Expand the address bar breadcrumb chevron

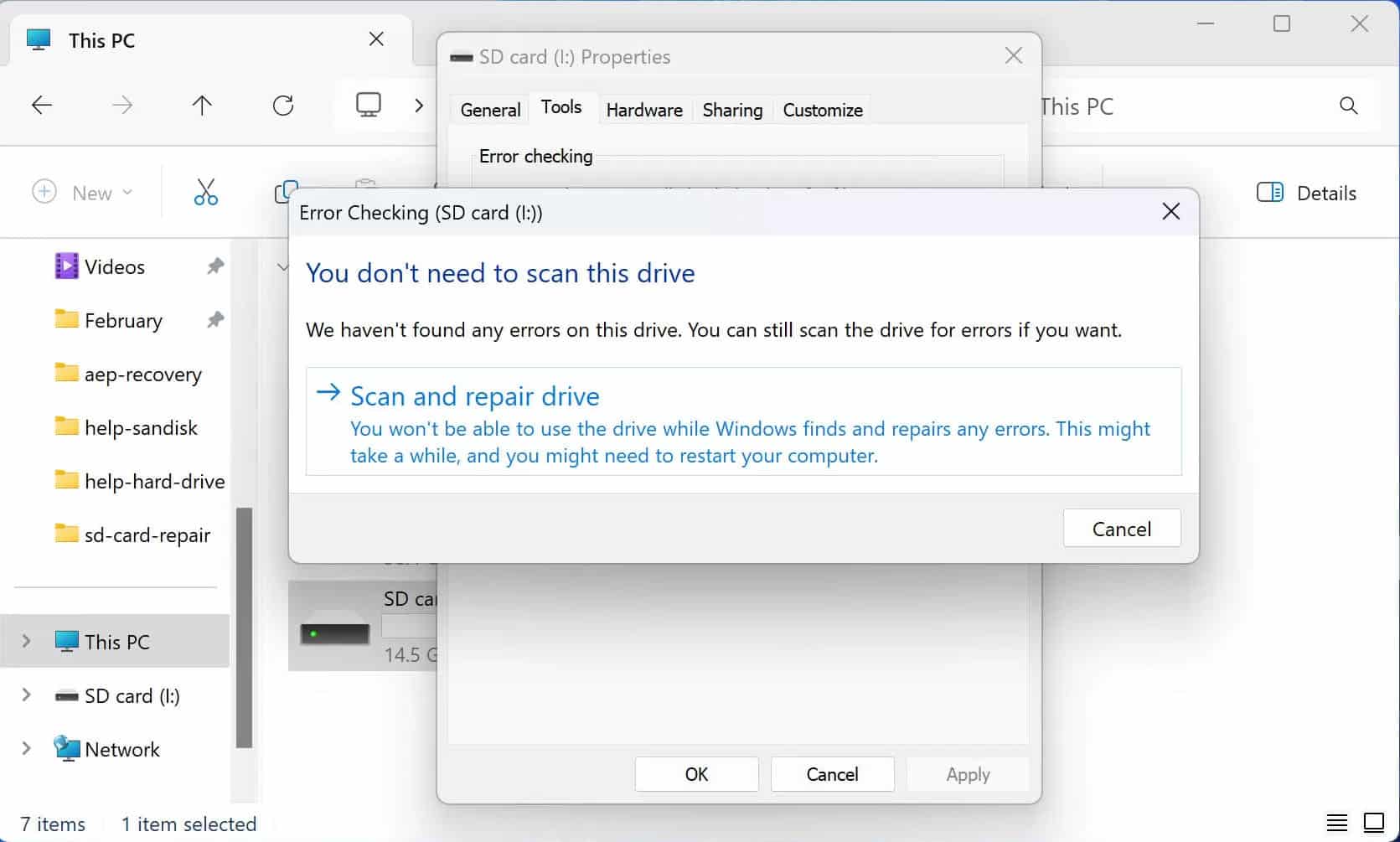click(x=419, y=105)
